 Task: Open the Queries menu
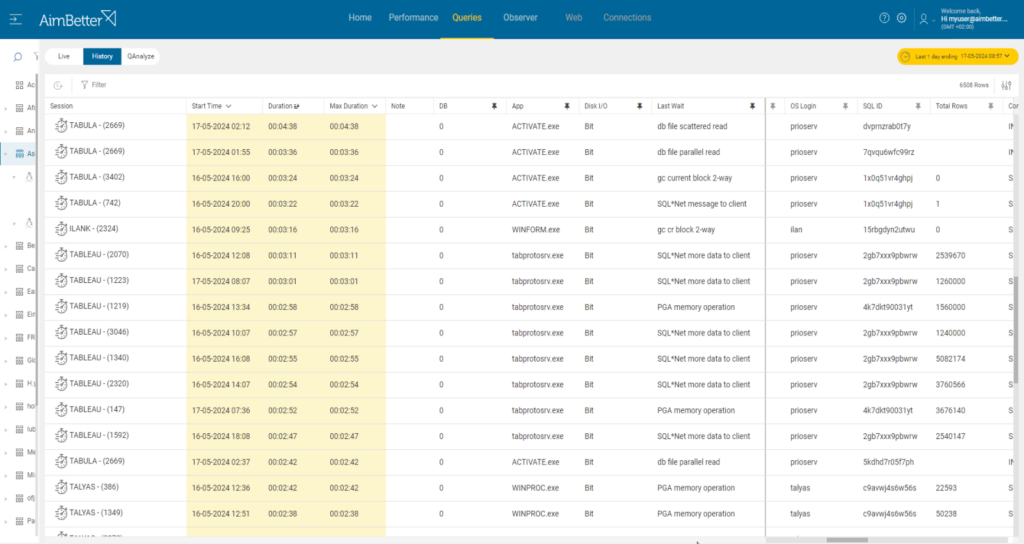coord(467,18)
